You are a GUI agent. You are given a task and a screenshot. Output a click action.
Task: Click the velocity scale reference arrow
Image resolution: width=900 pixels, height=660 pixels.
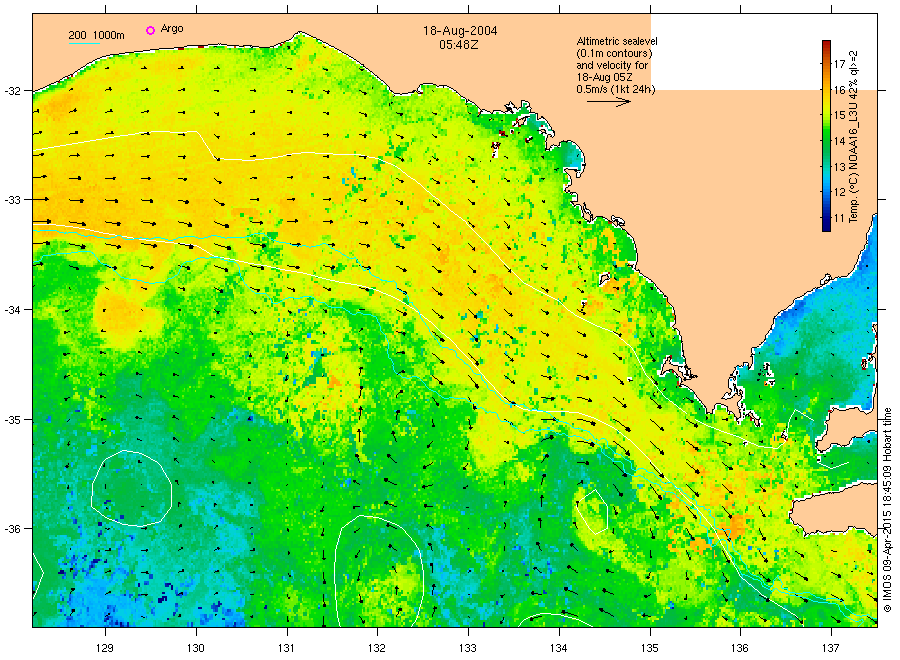point(608,102)
